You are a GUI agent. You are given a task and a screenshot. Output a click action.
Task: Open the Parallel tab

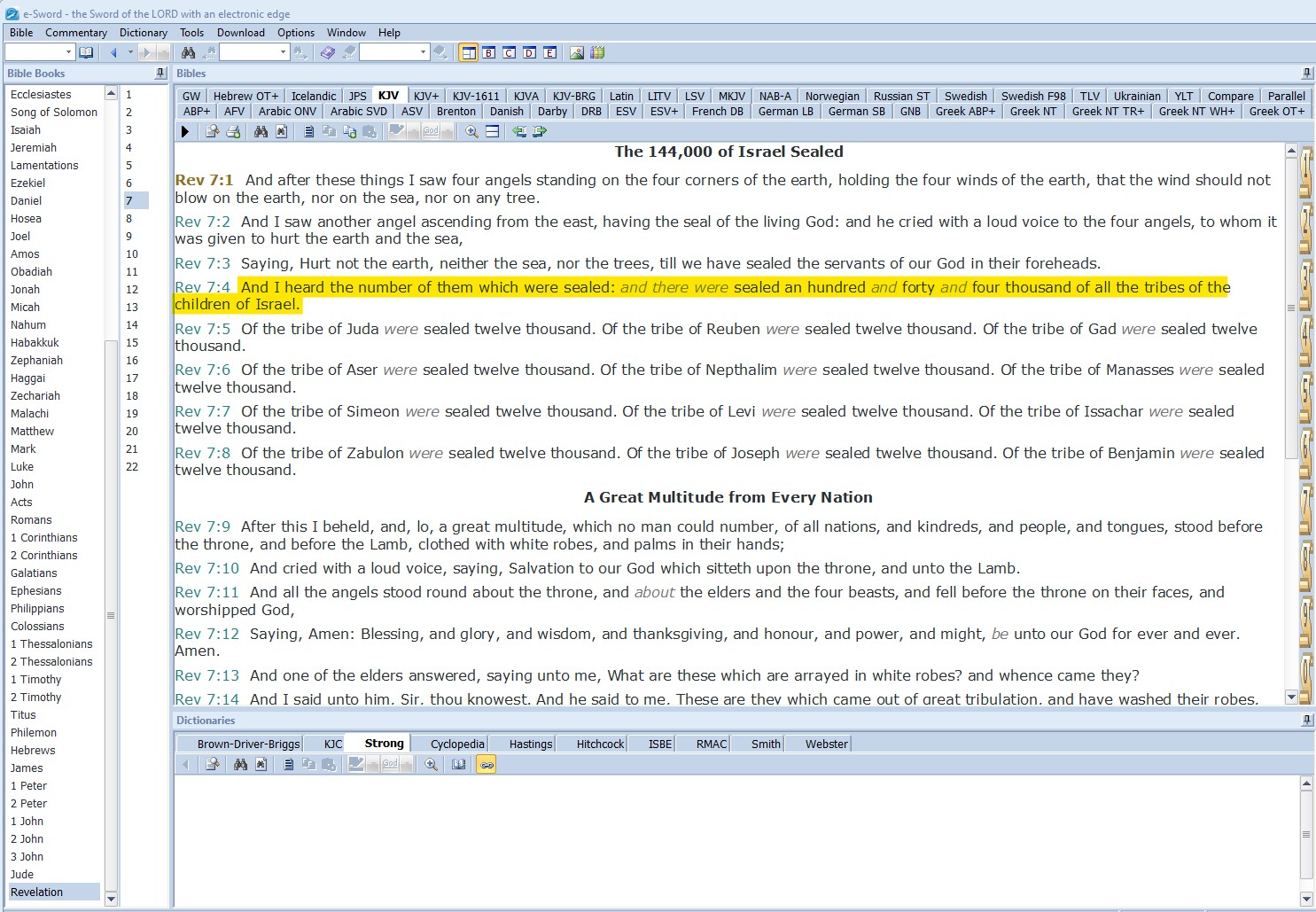point(1287,96)
